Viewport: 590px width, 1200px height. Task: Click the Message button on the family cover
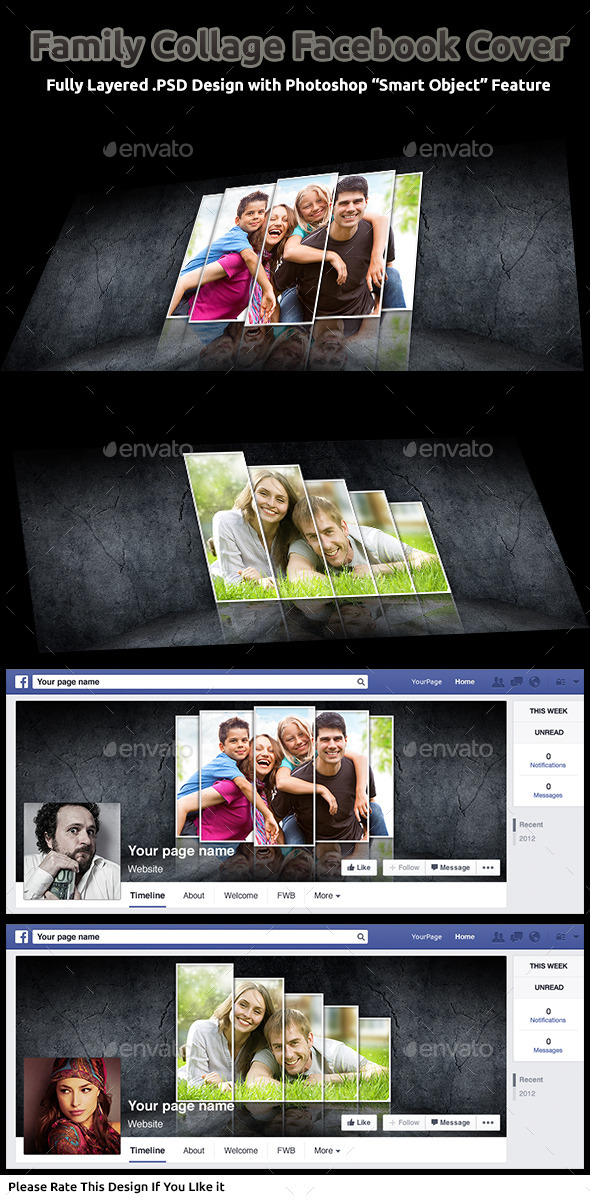(450, 868)
